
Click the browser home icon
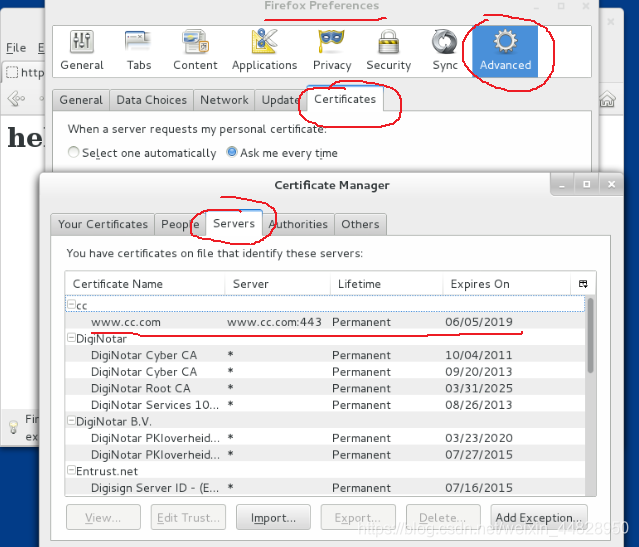point(607,99)
